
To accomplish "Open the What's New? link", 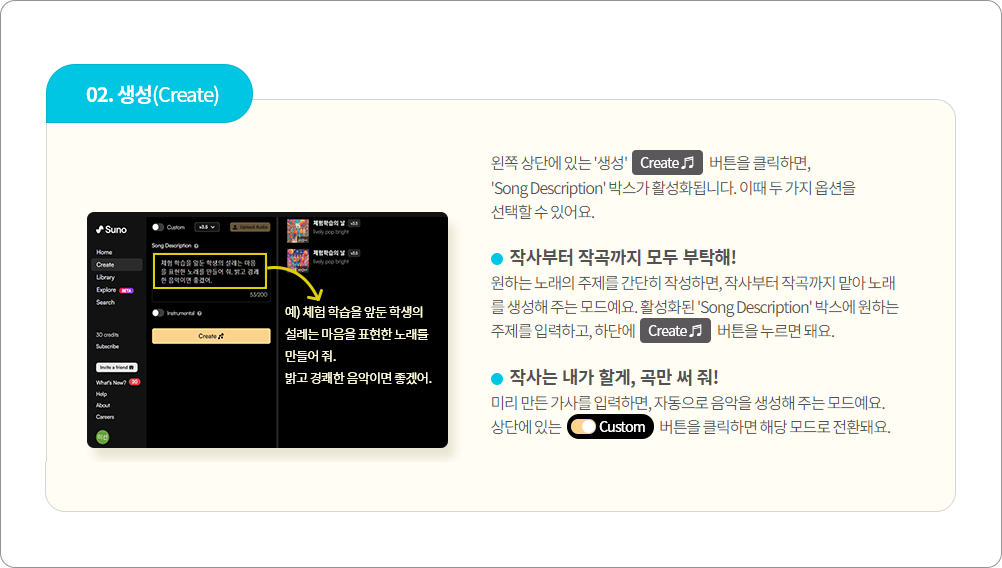I will coord(111,382).
